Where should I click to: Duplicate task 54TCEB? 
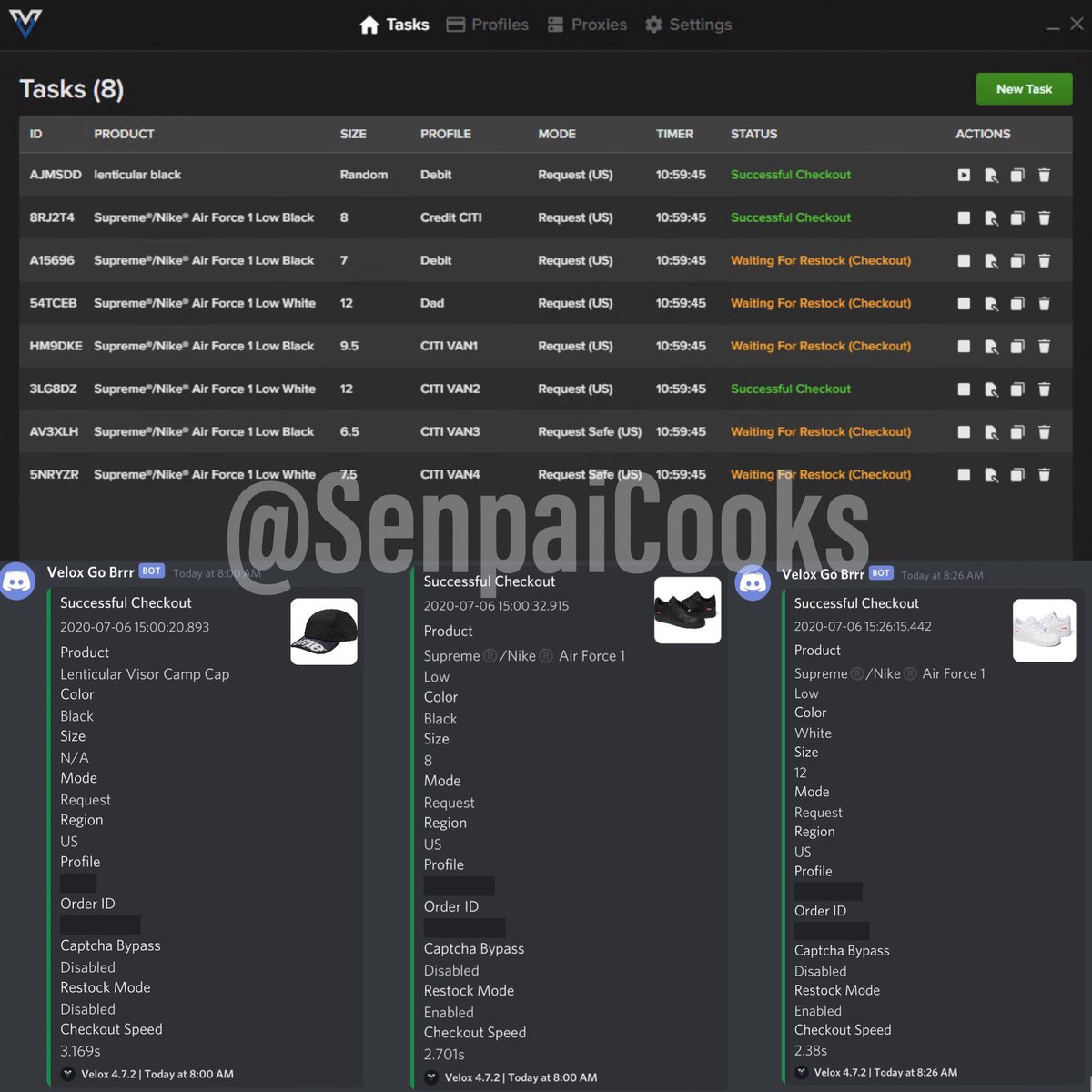click(1017, 303)
